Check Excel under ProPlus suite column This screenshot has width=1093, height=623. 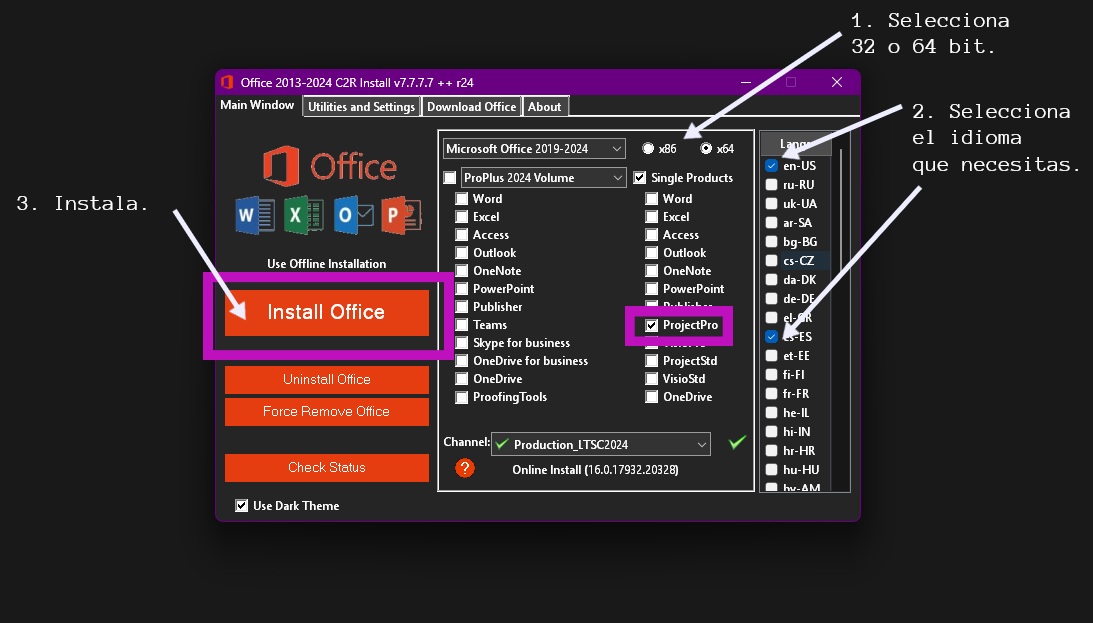(x=461, y=217)
